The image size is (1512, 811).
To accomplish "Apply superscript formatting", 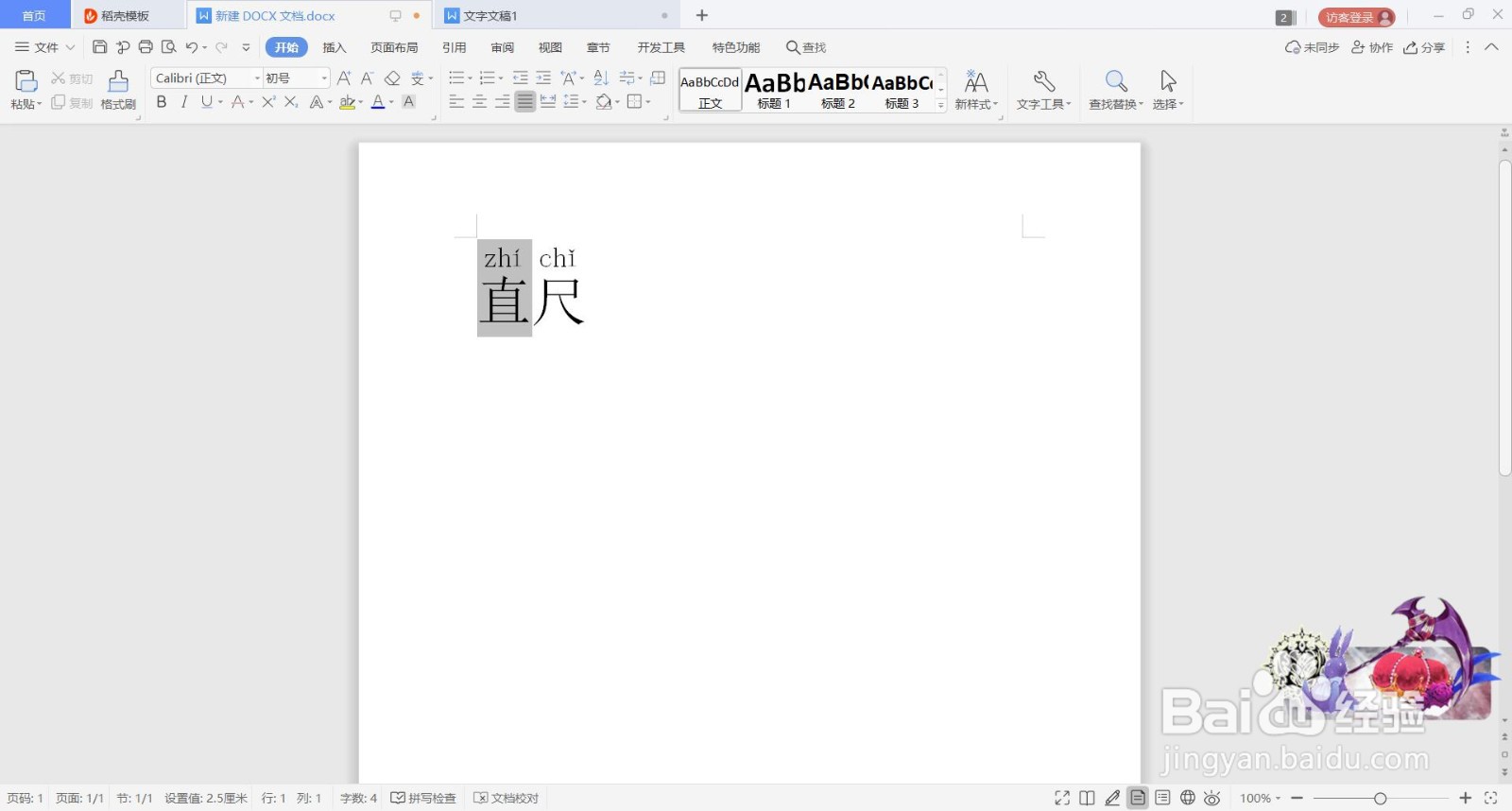I will (x=268, y=102).
